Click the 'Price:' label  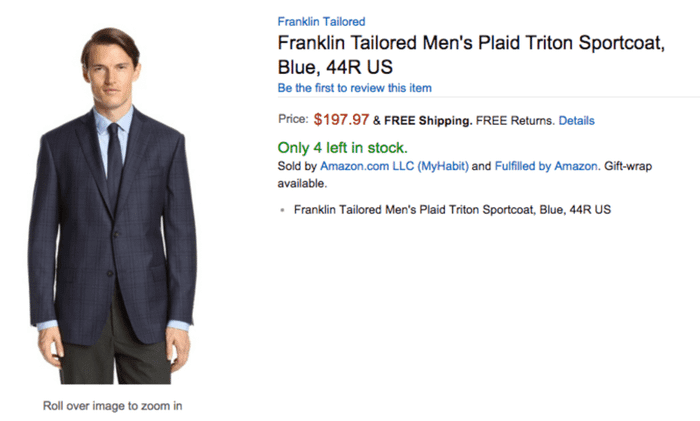[x=293, y=119]
